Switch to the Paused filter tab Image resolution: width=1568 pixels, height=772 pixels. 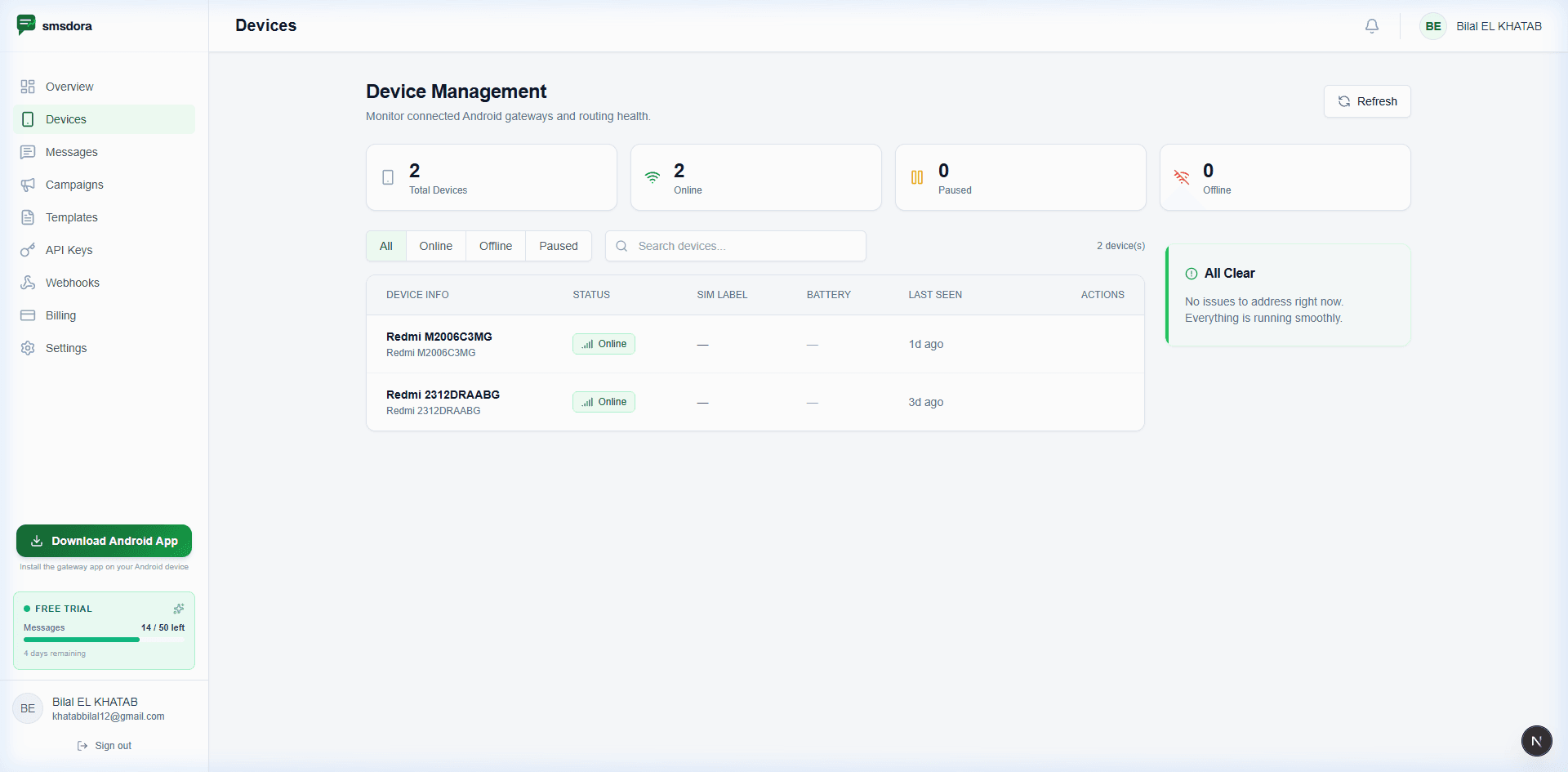(558, 246)
